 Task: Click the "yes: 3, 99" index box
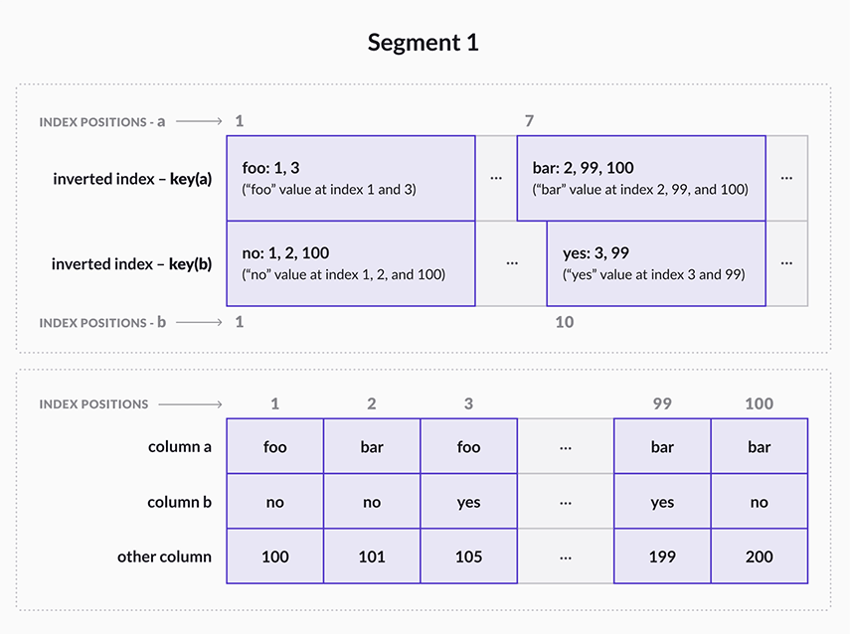[x=656, y=264]
